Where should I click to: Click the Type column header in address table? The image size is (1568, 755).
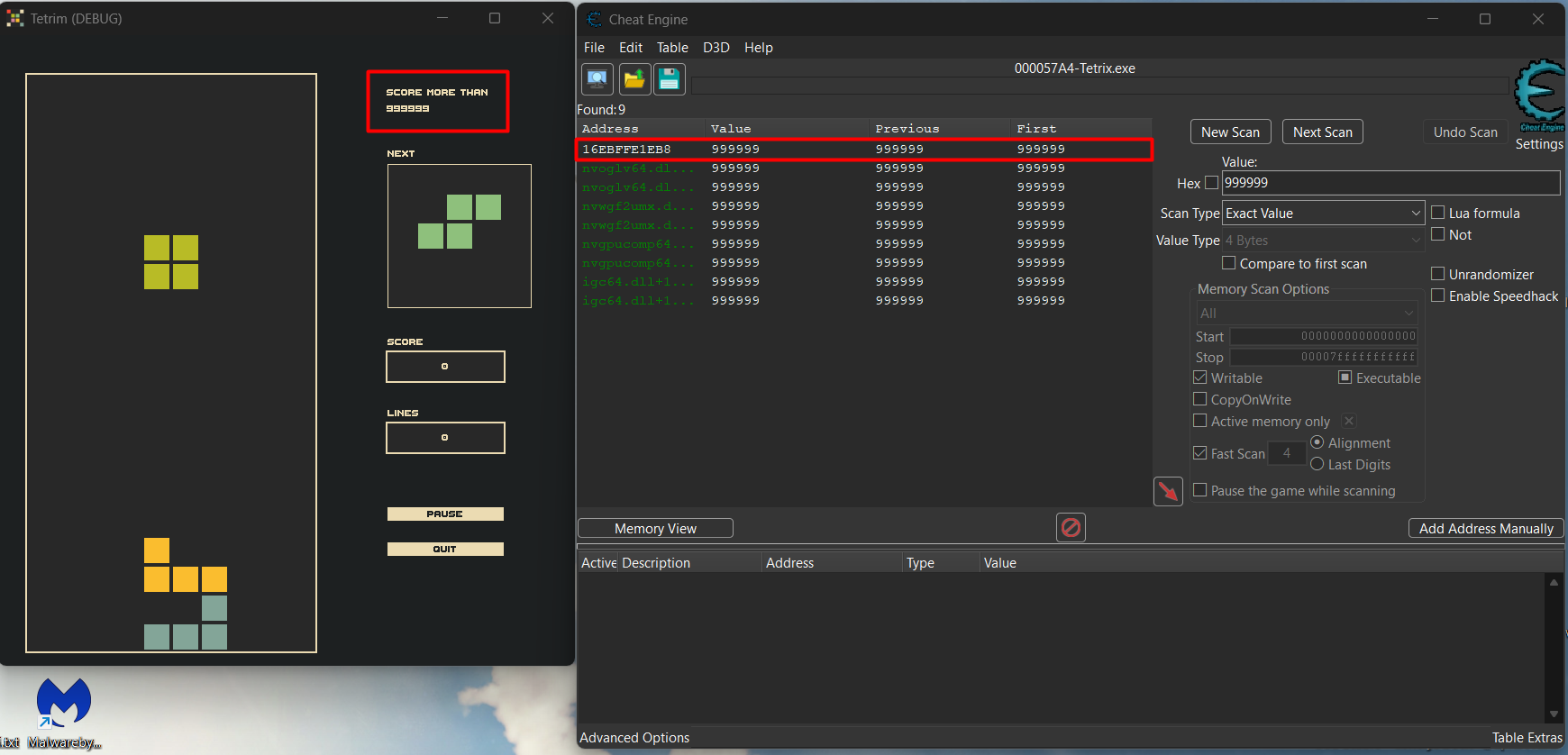[941, 562]
